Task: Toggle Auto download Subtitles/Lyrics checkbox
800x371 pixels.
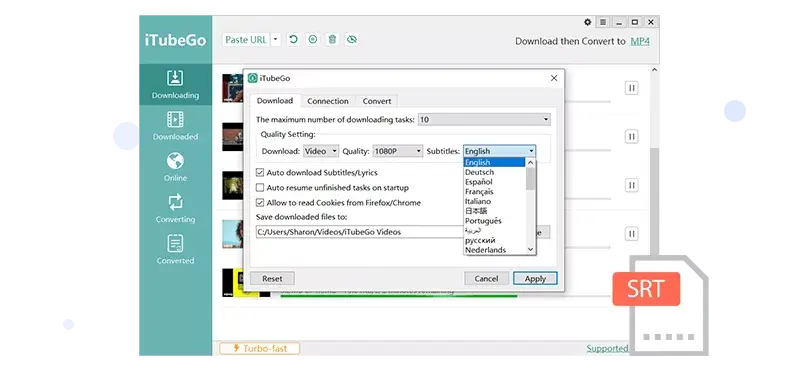Action: tap(260, 173)
